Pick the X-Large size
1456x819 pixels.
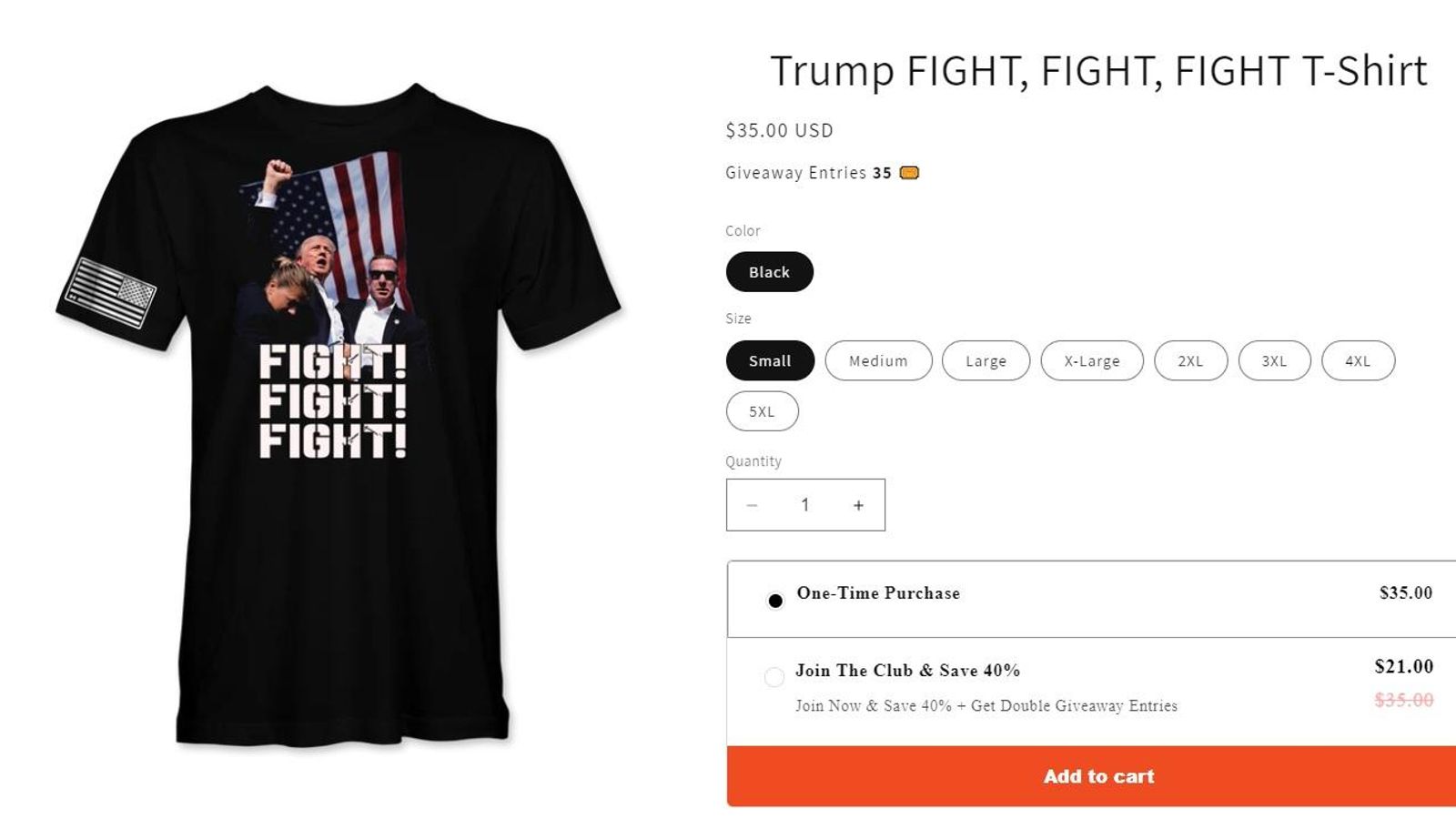click(1092, 360)
